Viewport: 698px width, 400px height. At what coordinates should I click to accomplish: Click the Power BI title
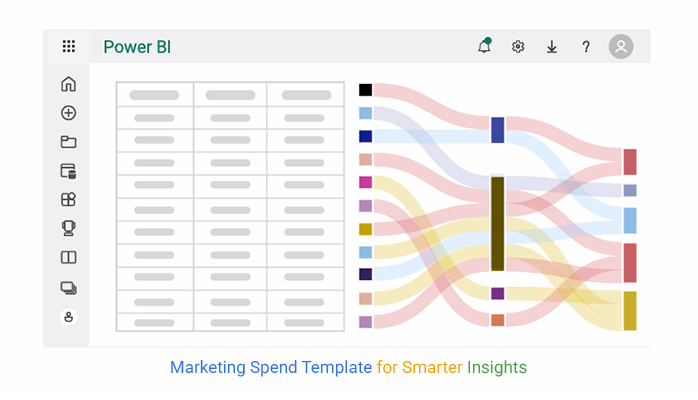coord(137,47)
